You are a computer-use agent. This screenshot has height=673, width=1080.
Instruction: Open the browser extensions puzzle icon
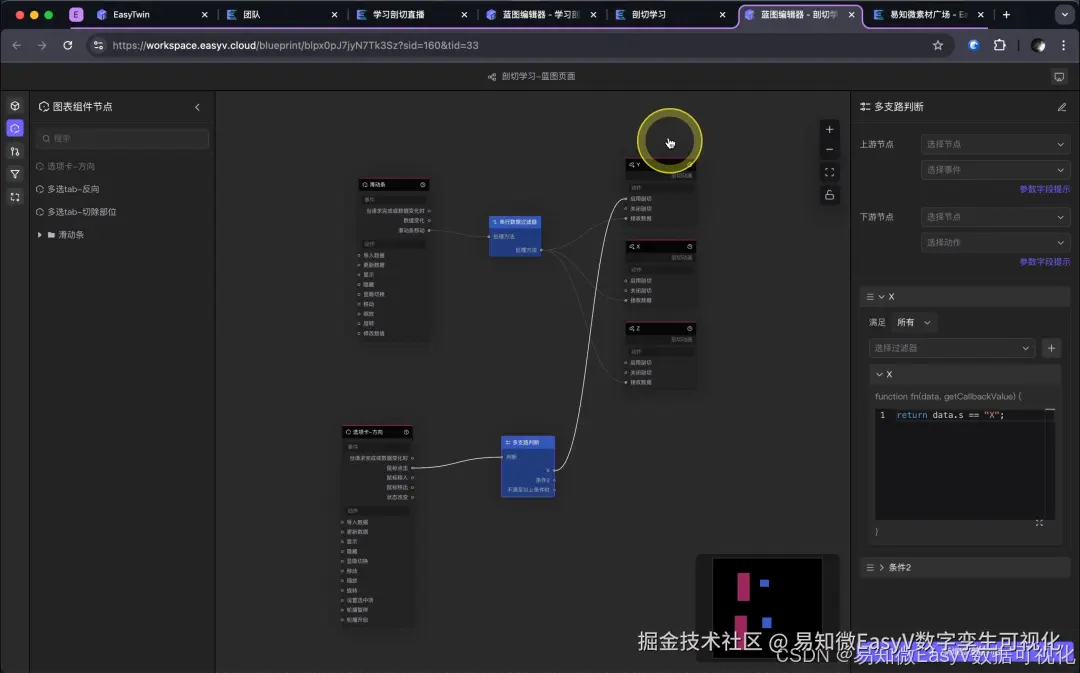(999, 45)
